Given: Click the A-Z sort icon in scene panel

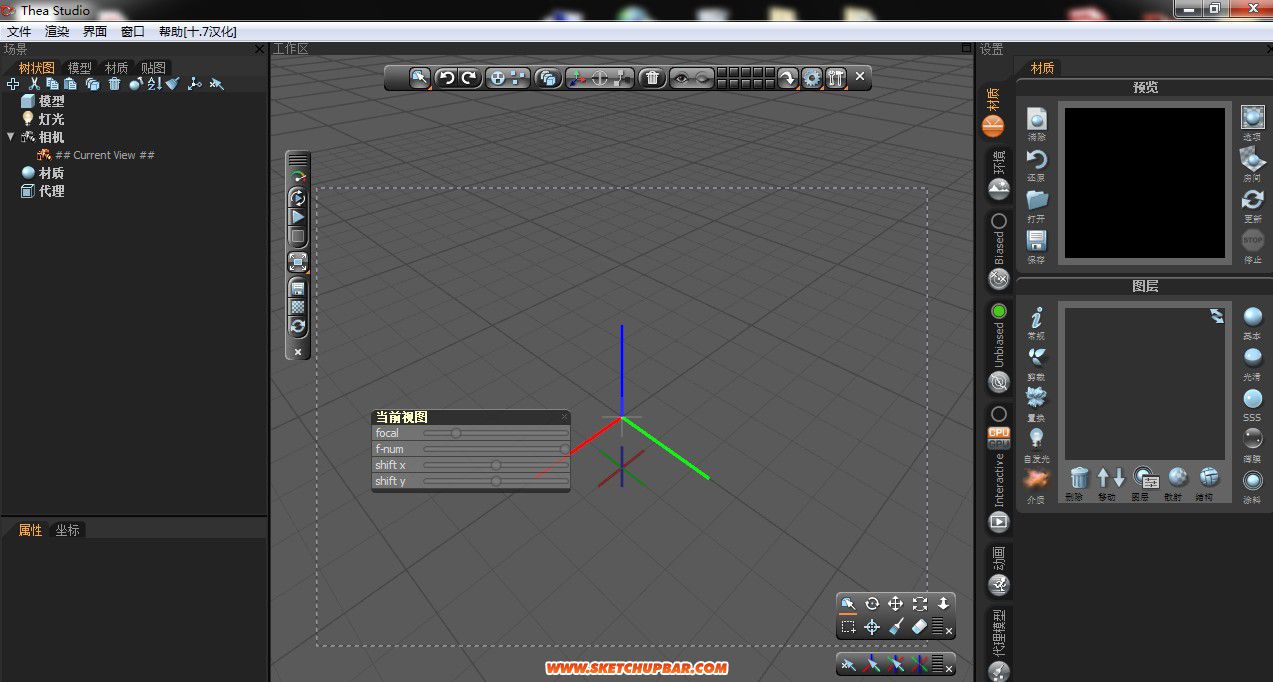Looking at the screenshot, I should (x=154, y=84).
